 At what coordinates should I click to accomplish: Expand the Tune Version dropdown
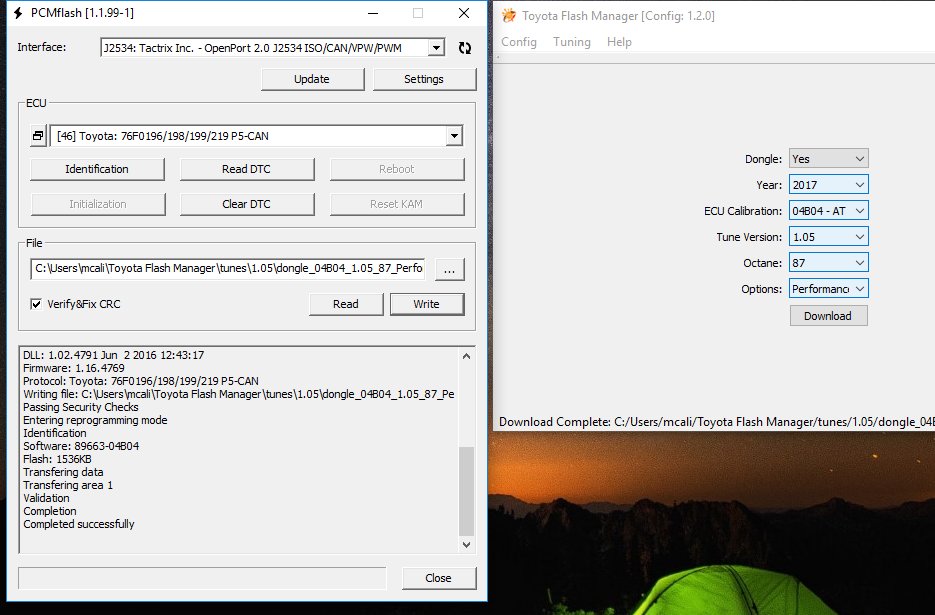tap(828, 237)
